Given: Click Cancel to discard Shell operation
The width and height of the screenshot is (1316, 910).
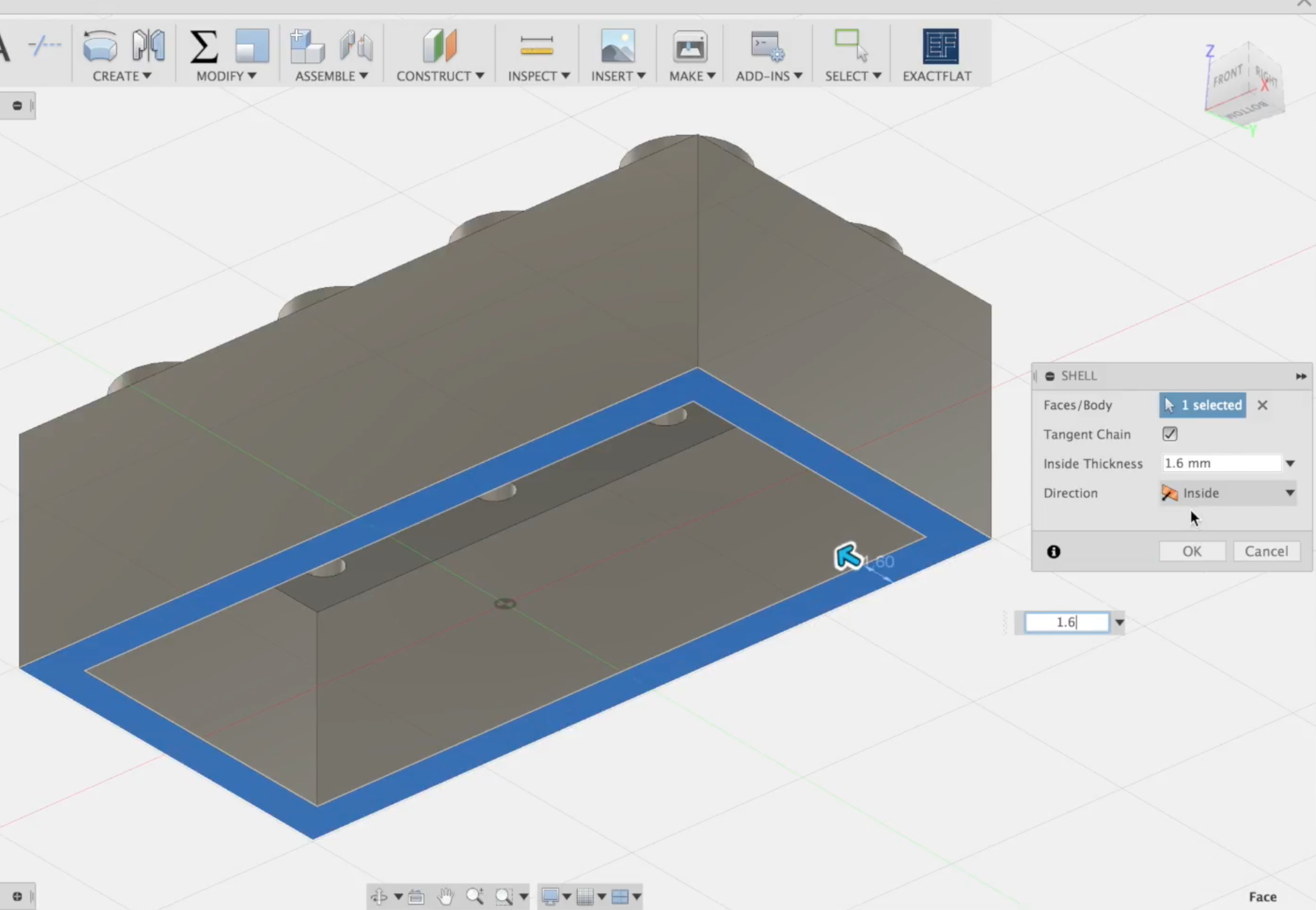Looking at the screenshot, I should coord(1266,551).
